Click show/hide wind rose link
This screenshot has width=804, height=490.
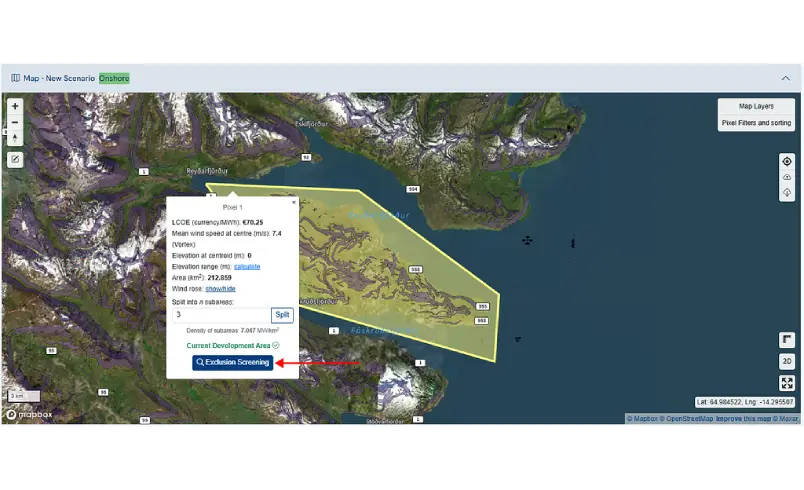click(220, 289)
